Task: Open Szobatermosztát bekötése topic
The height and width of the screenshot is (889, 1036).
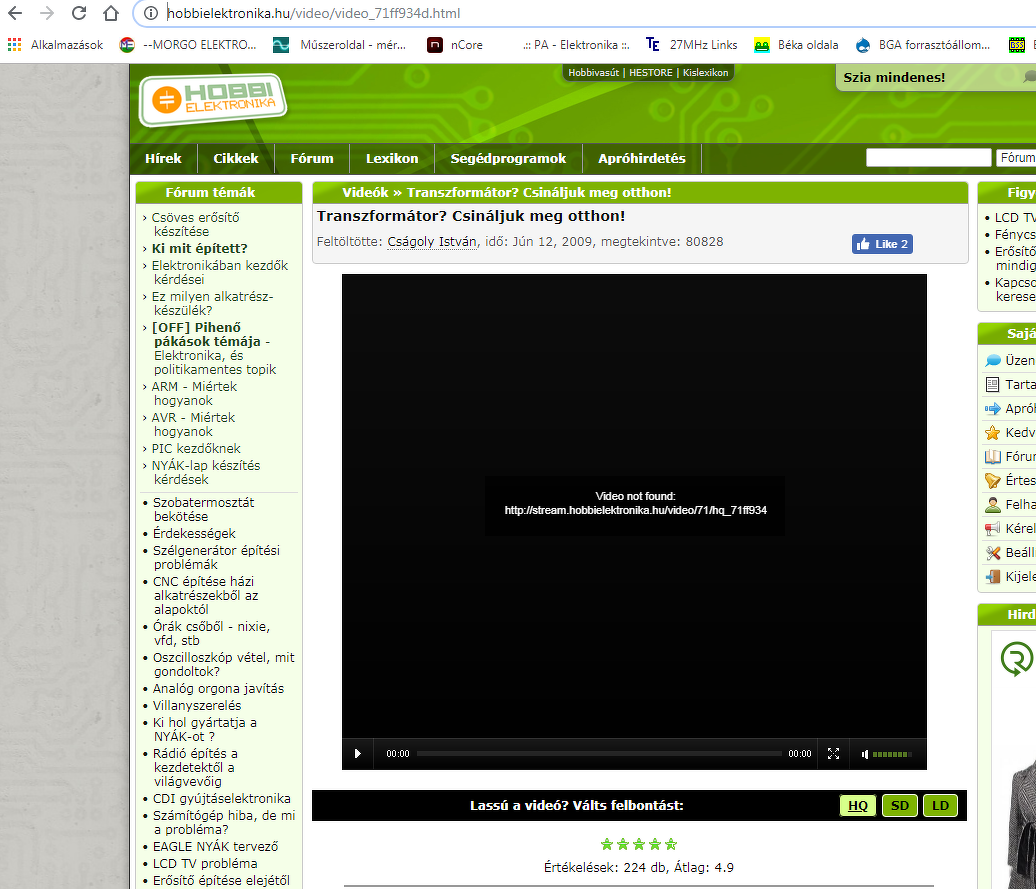Action: point(204,509)
